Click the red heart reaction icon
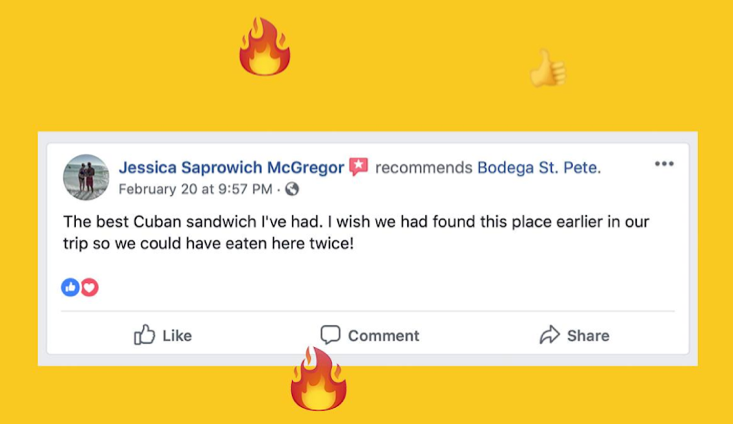The height and width of the screenshot is (424, 733). [89, 288]
